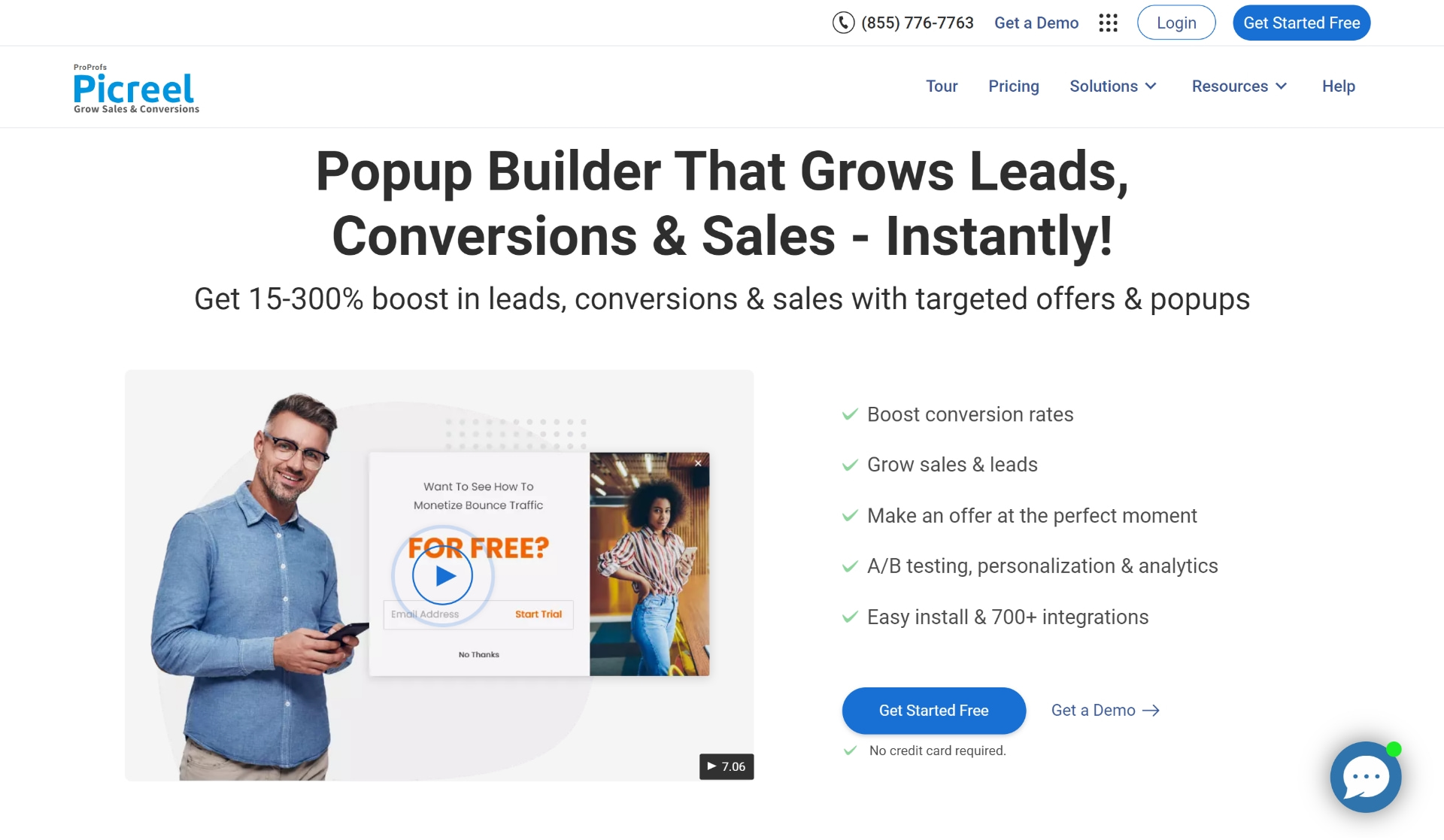Click the grid/apps icon in top navigation
Image resolution: width=1444 pixels, height=840 pixels.
1107,22
